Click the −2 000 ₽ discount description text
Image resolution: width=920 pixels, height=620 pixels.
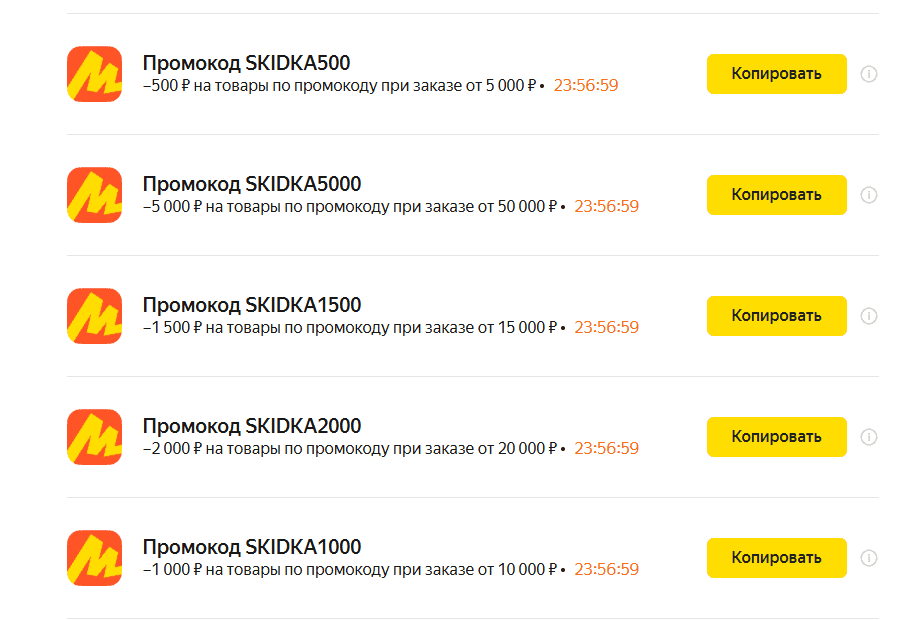(350, 449)
